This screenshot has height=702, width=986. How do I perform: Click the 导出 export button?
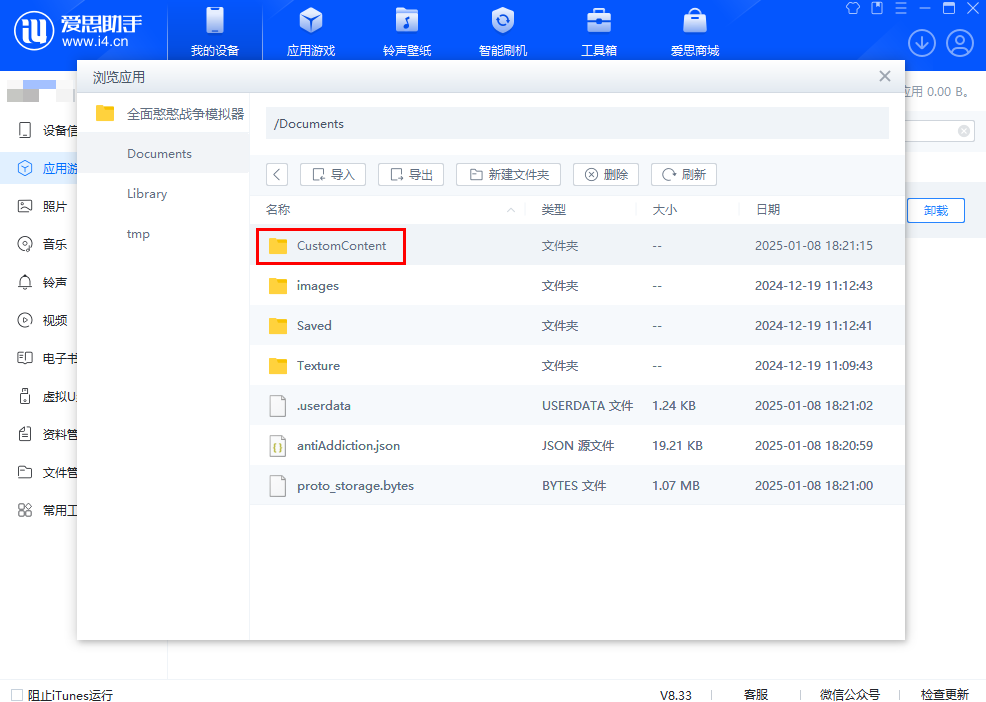(411, 174)
